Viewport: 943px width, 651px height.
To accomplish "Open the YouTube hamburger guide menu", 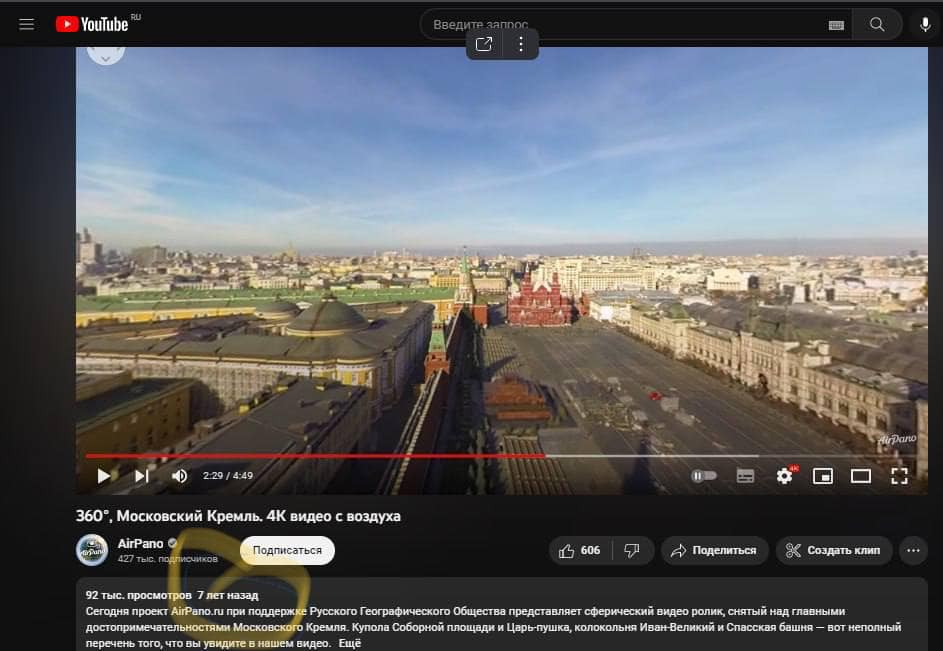I will pos(26,24).
